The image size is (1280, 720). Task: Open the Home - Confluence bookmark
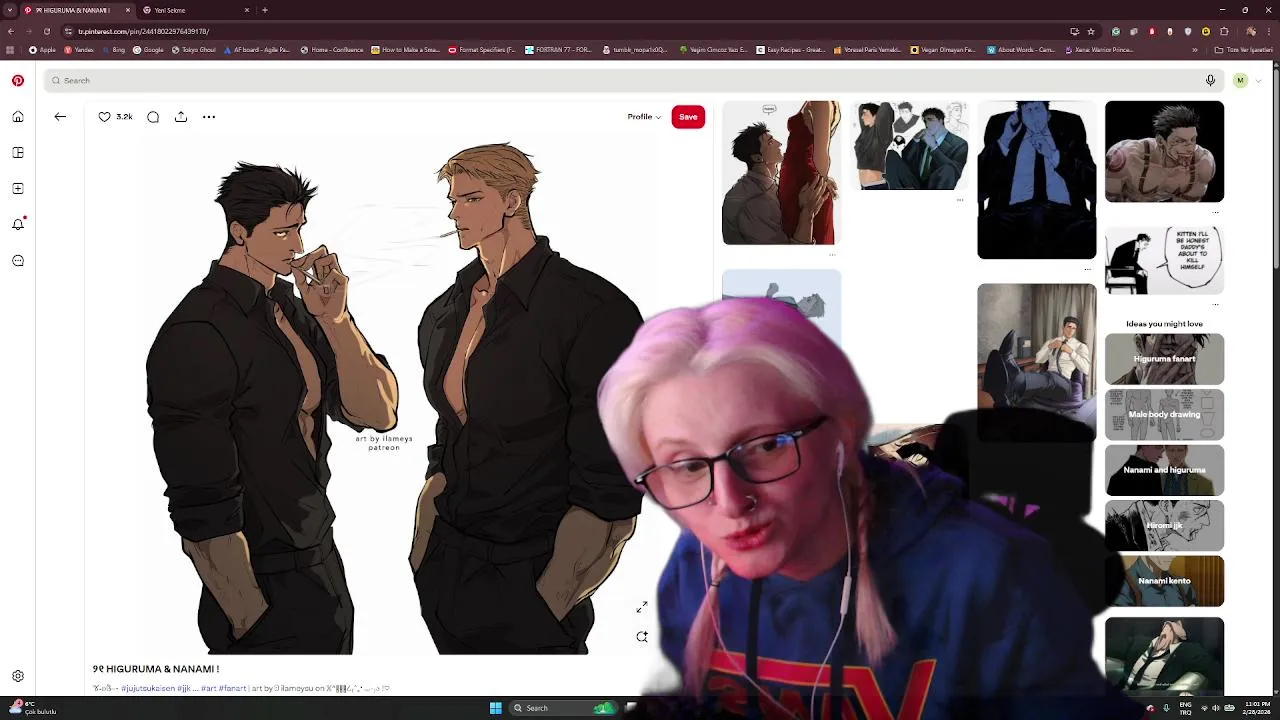click(x=332, y=50)
